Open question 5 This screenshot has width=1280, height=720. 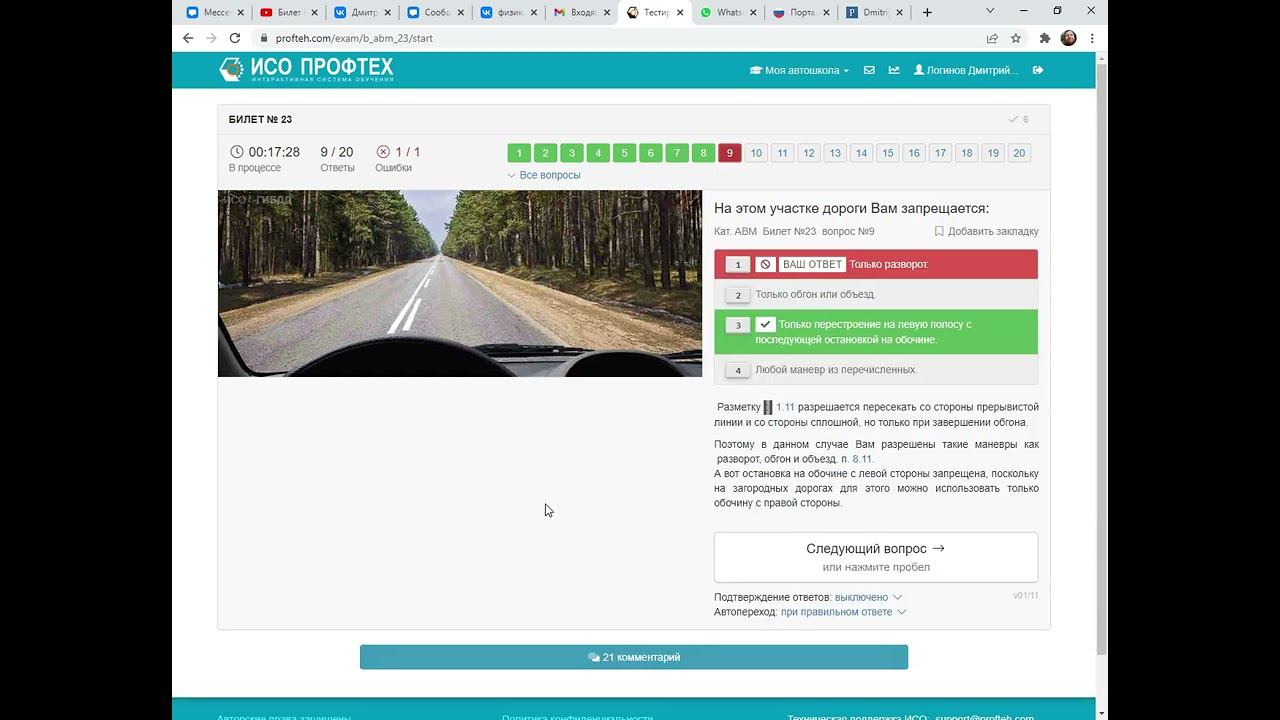click(x=624, y=153)
